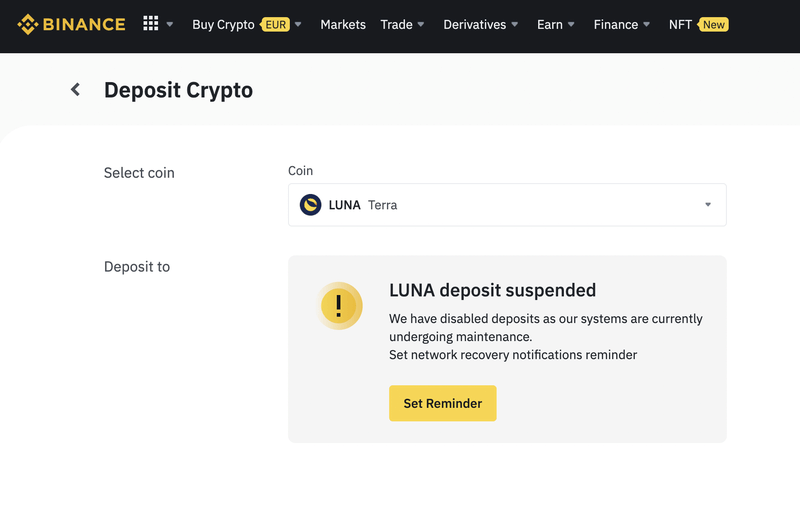
Task: Open the Trade menu
Action: pos(396,24)
